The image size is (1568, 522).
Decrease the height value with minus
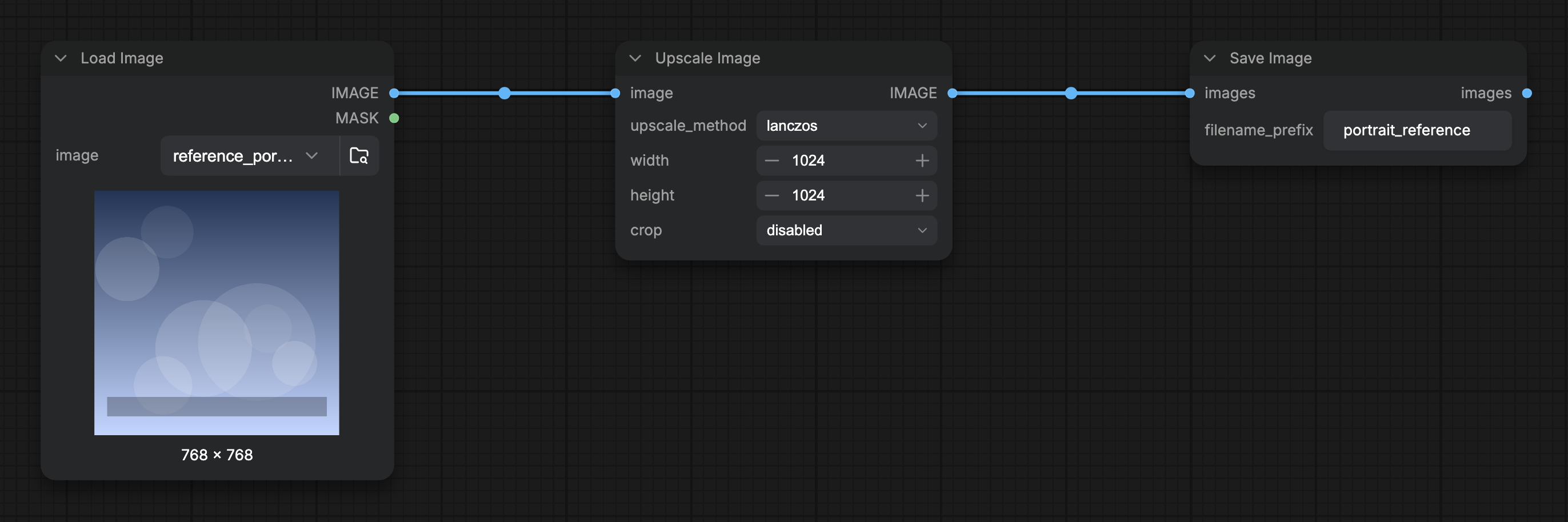point(772,195)
